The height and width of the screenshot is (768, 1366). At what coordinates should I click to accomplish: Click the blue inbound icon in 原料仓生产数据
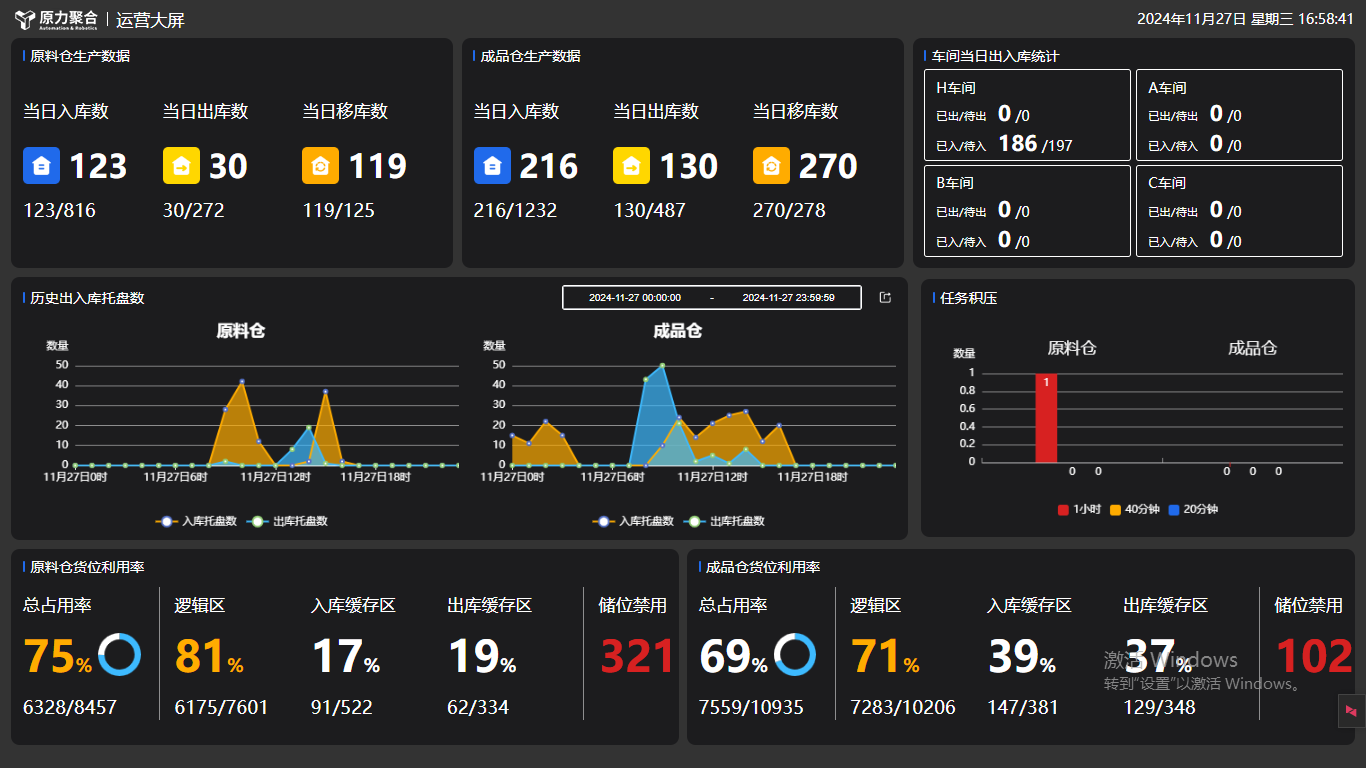tap(41, 166)
